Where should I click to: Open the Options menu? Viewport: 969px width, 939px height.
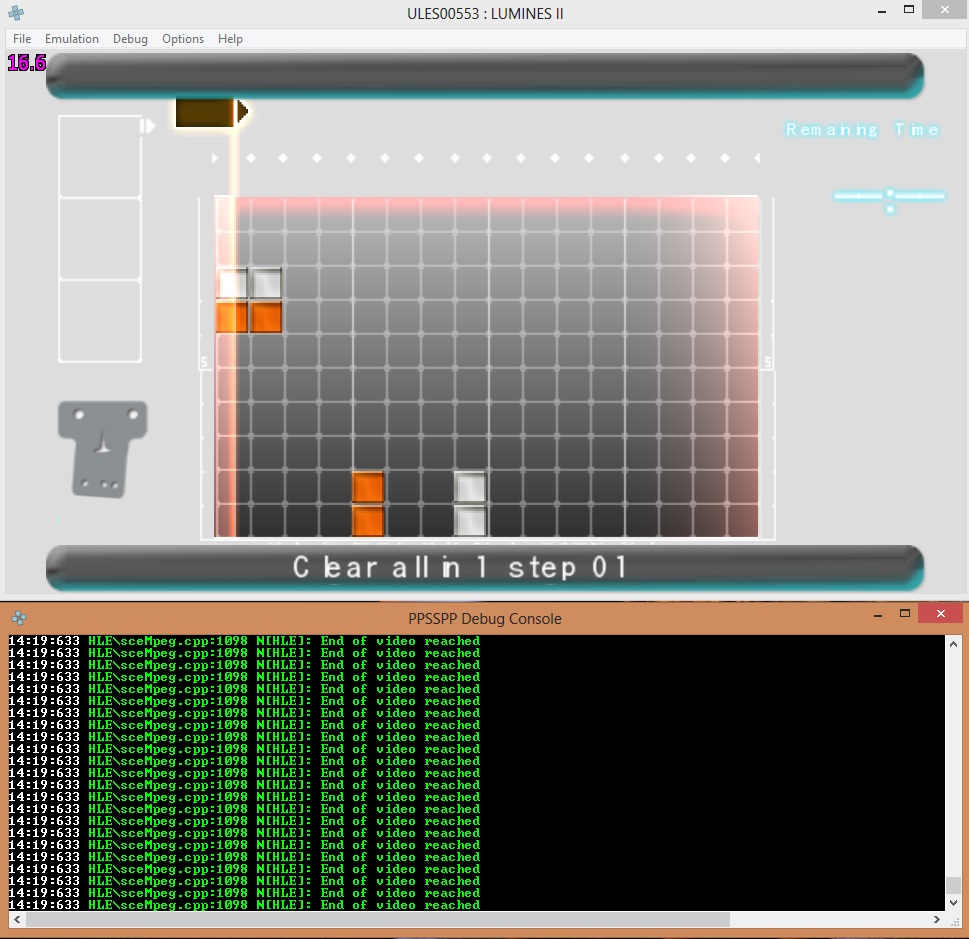[183, 39]
